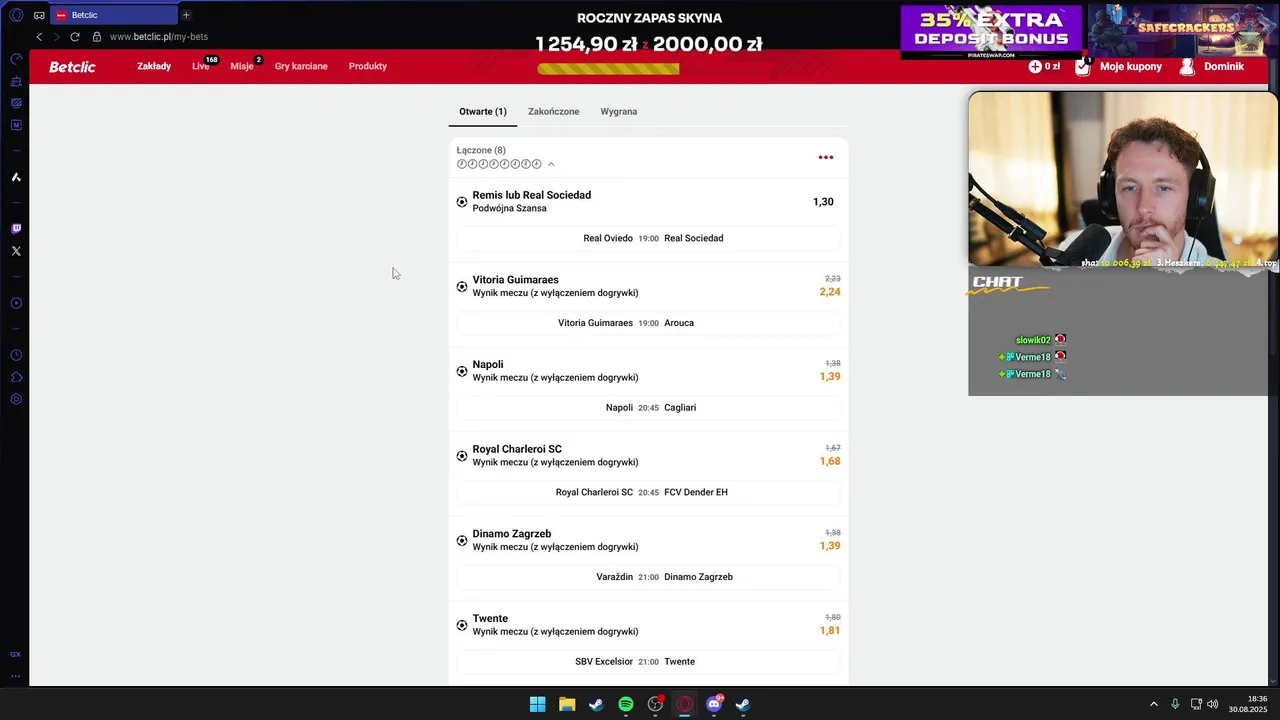Open File Explorer from the taskbar
This screenshot has height=720, width=1280.
coord(567,704)
